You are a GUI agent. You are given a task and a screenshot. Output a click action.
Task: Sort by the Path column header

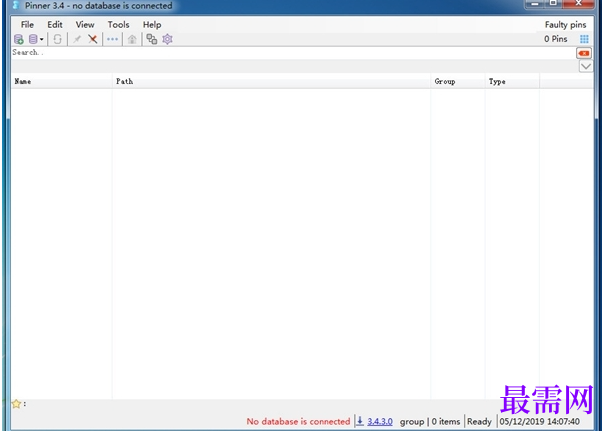271,81
